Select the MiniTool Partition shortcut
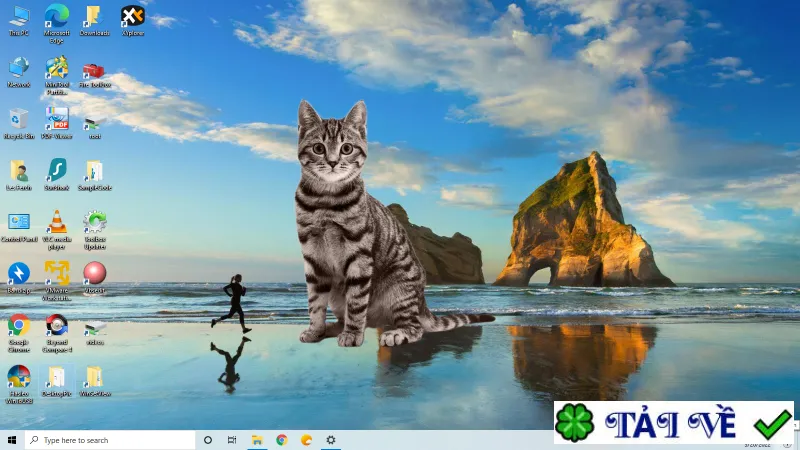This screenshot has height=450, width=800. 57,76
